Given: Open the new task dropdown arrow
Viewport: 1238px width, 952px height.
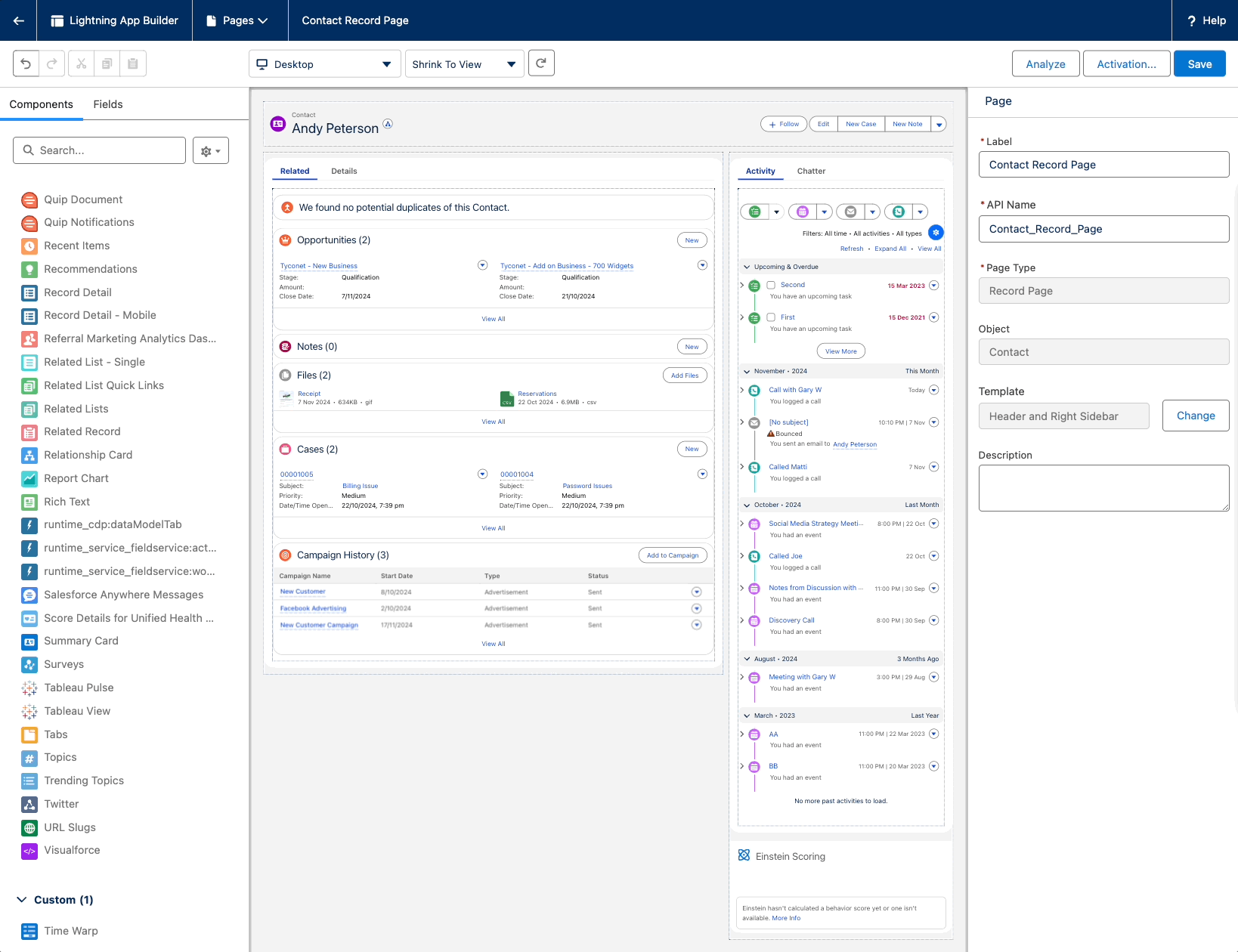Looking at the screenshot, I should (x=776, y=212).
